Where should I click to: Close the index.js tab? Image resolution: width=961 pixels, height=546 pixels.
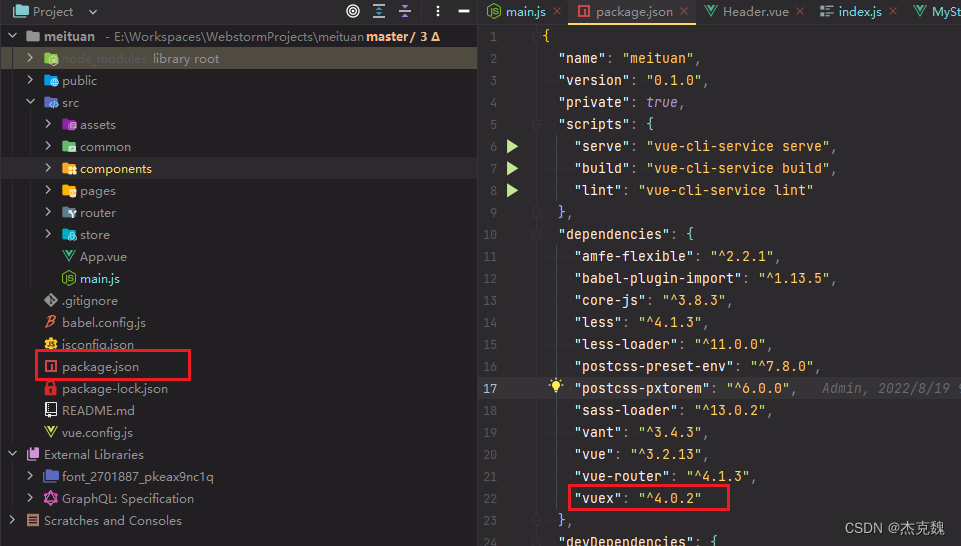click(x=893, y=12)
